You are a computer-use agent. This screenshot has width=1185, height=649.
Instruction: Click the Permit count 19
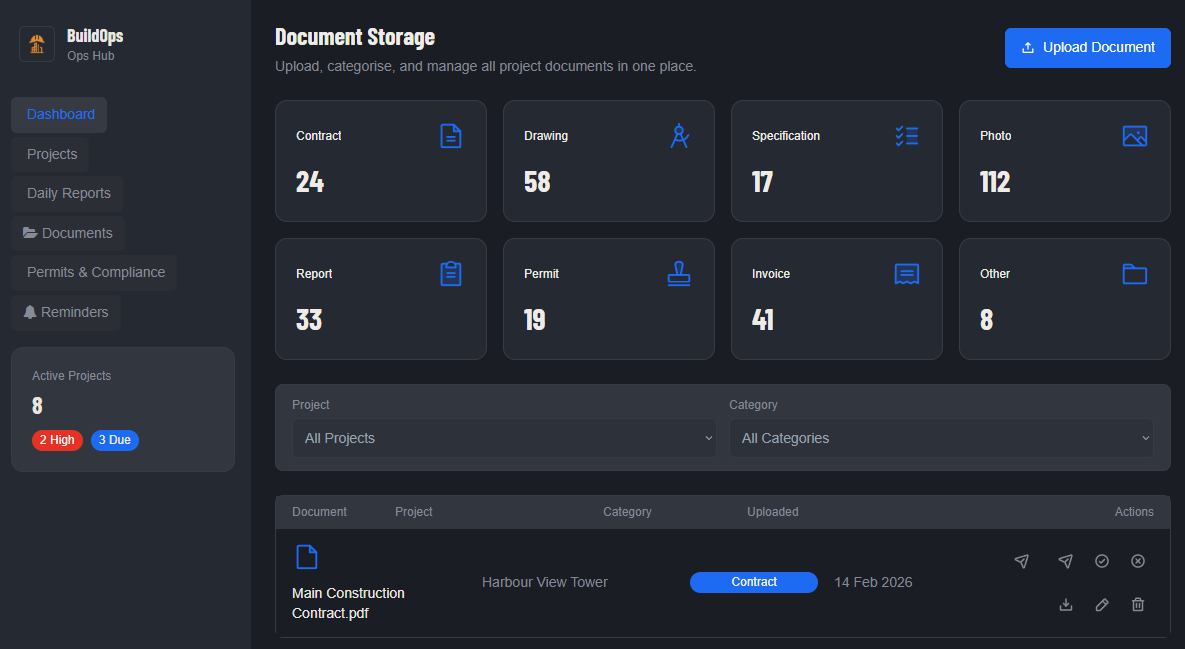coord(535,320)
